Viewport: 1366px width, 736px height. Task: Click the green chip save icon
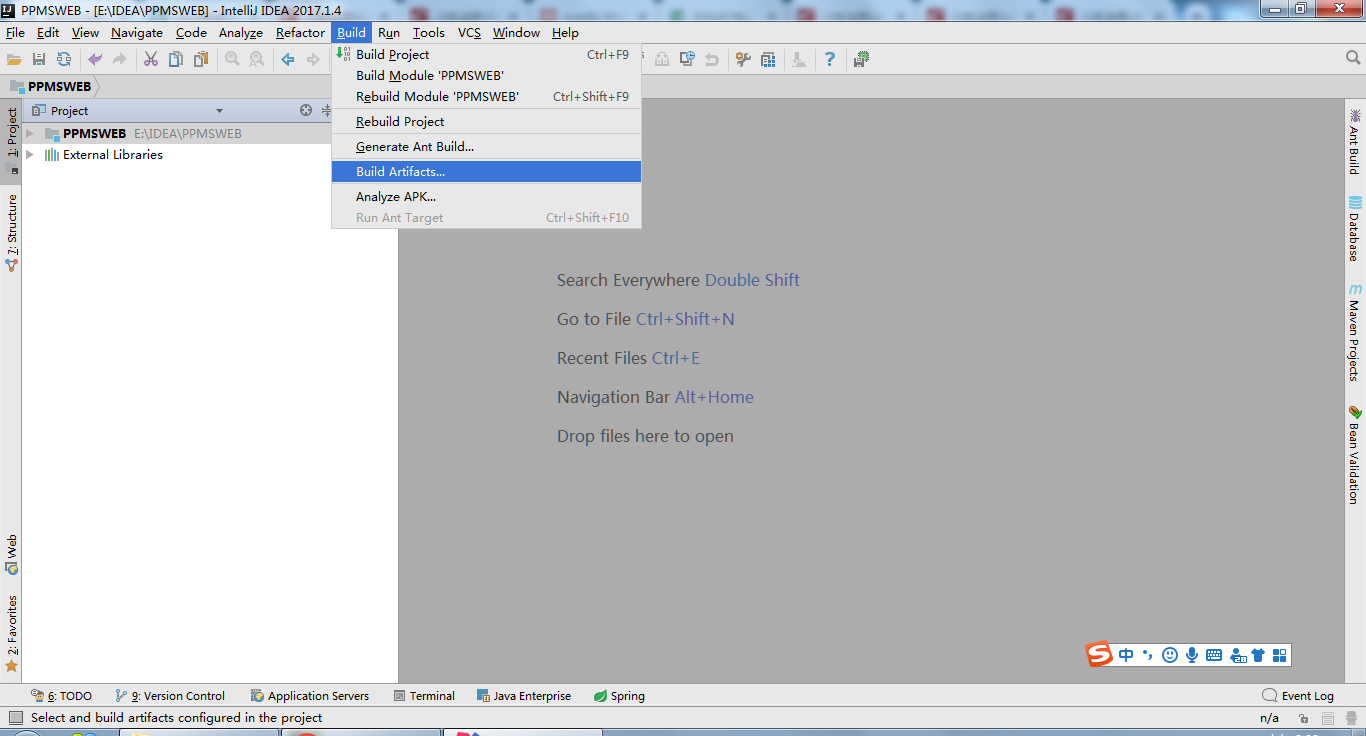point(861,60)
